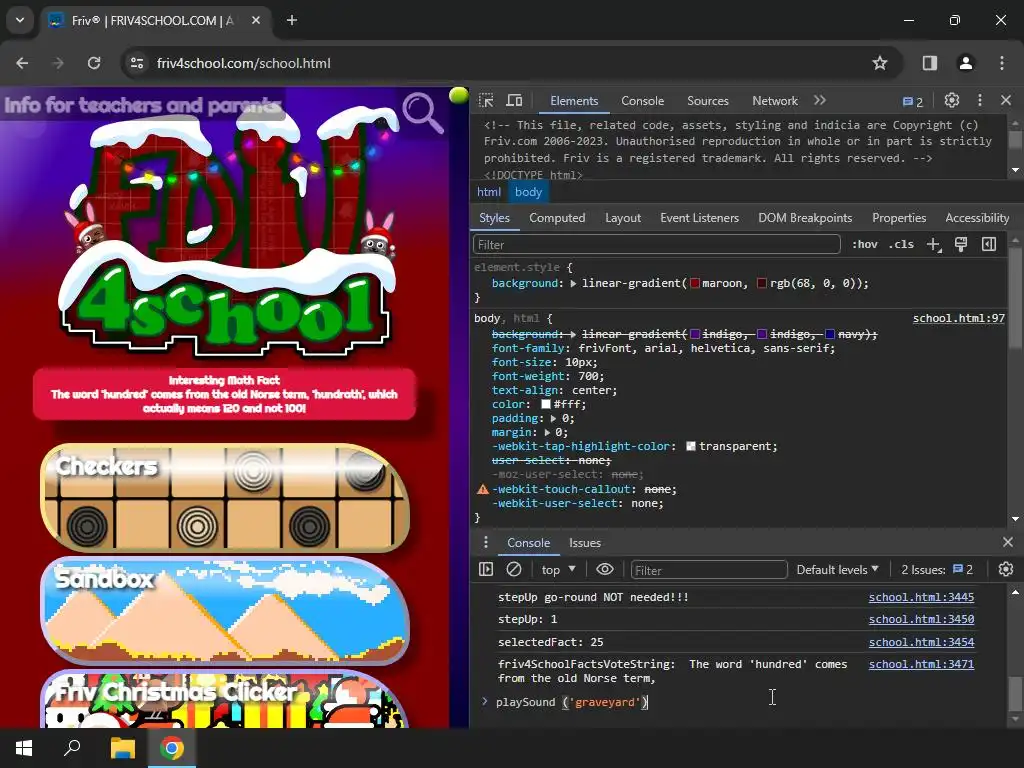Open the Event Listeners tab

pyautogui.click(x=699, y=218)
